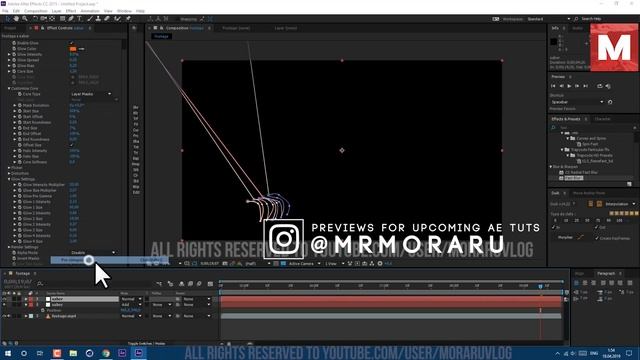Open blending mode dropdown showing Add
The height and width of the screenshot is (360, 640).
click(131, 305)
